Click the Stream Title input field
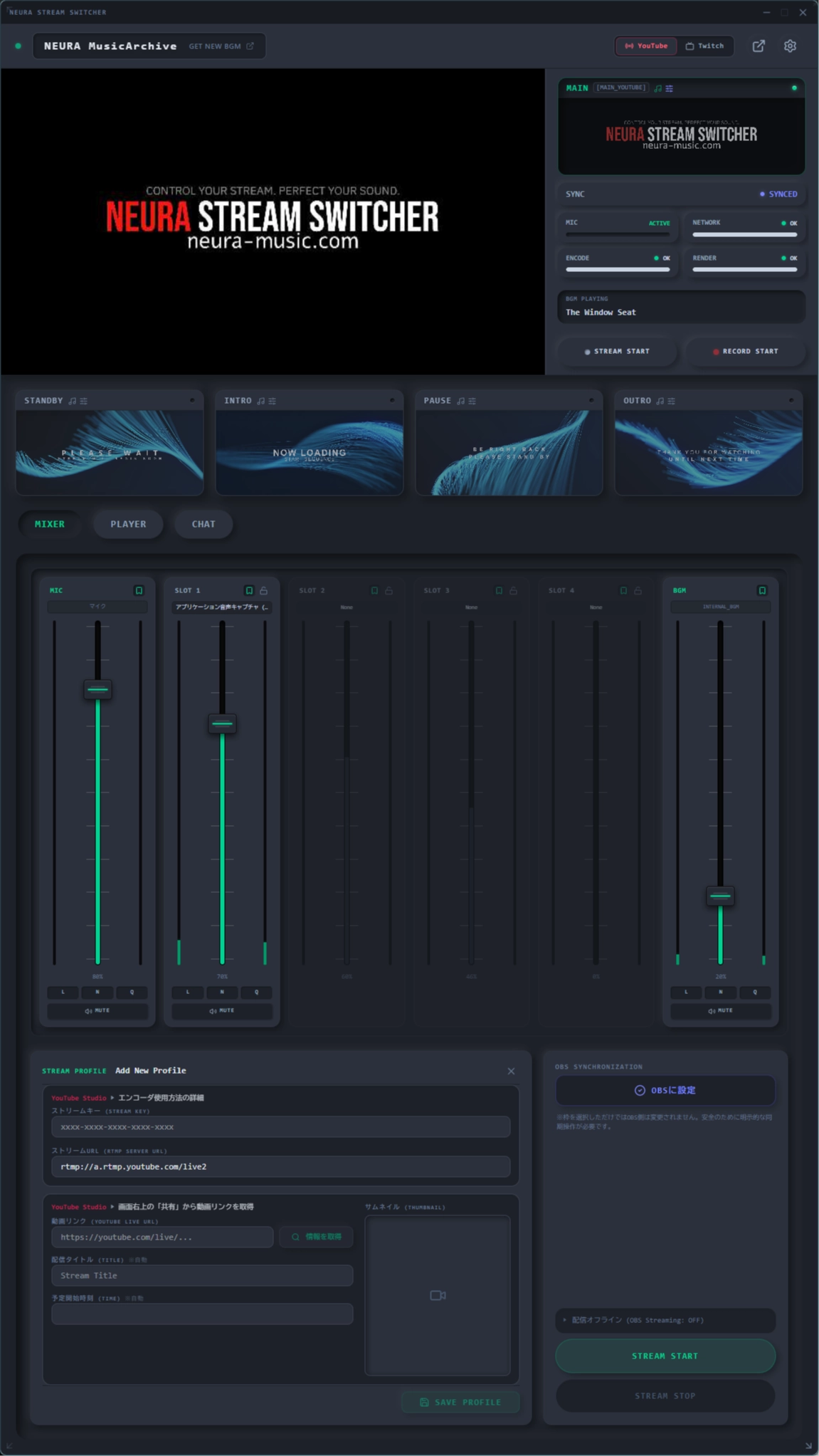 tap(202, 1275)
